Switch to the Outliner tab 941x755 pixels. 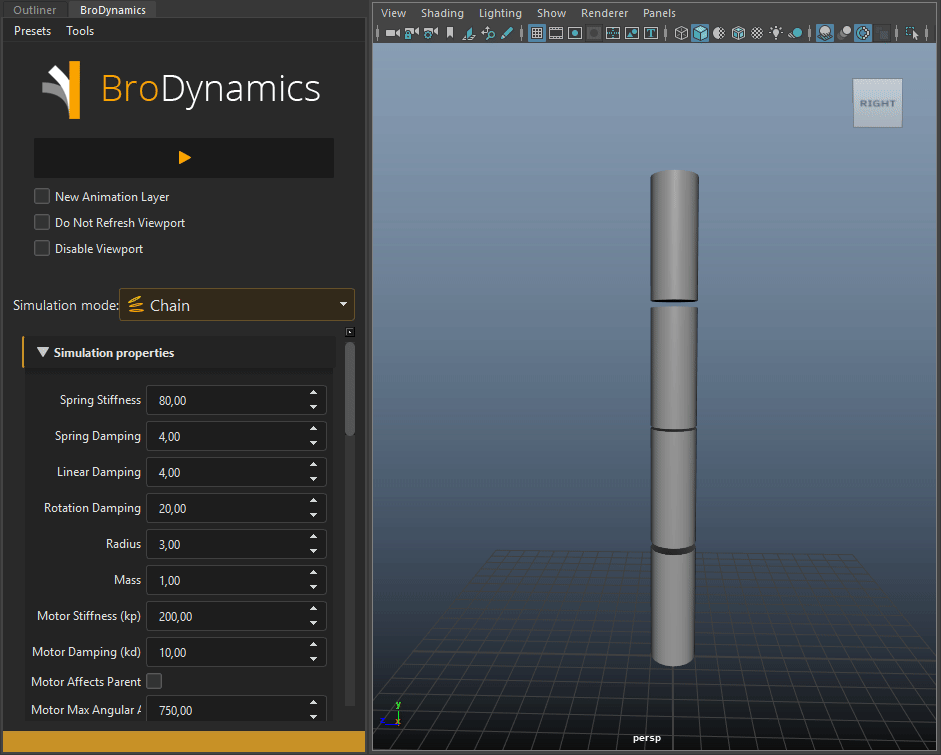(34, 10)
